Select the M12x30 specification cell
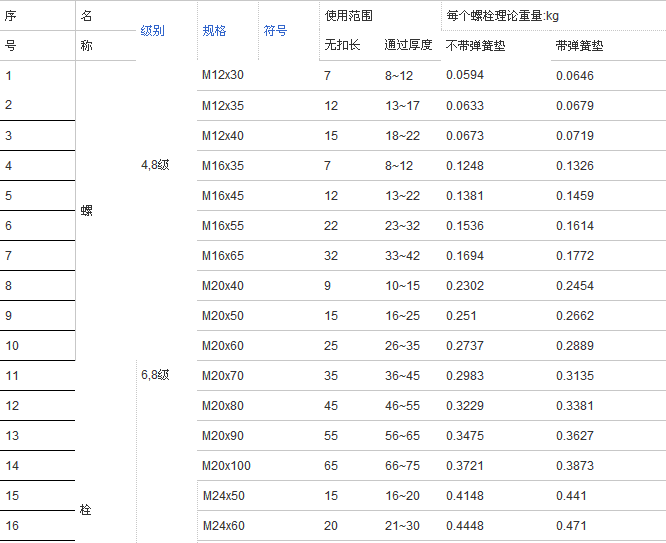666x543 pixels. (223, 76)
